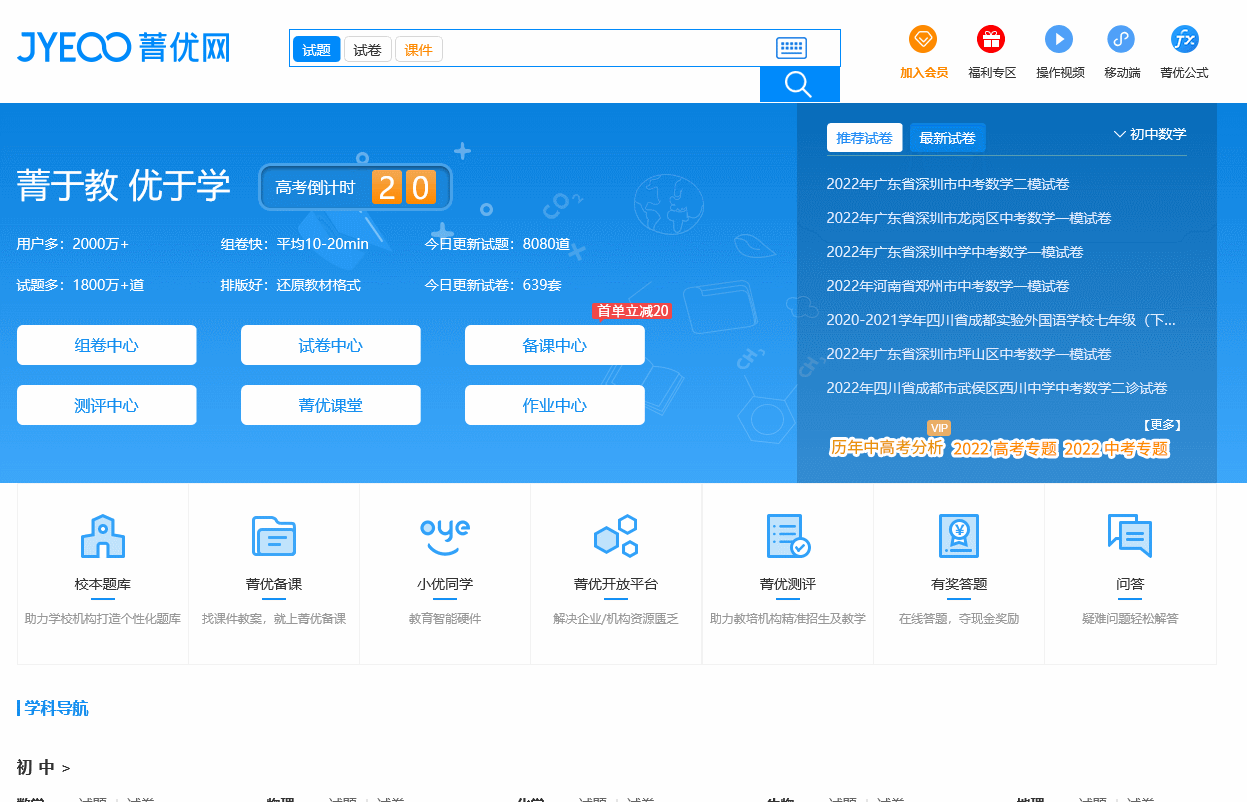Click inside the search input field
1247x802 pixels.
click(x=606, y=49)
